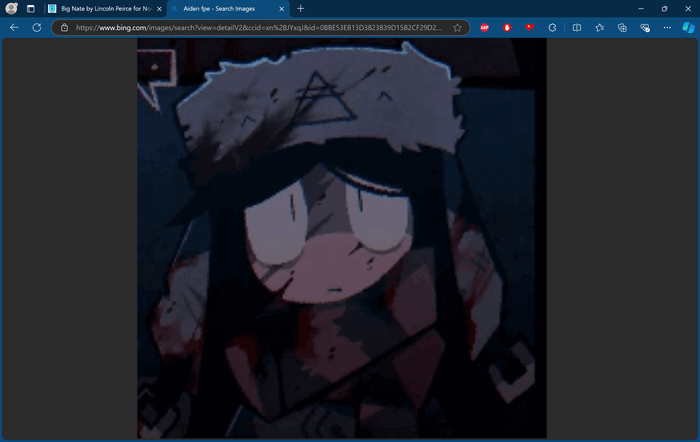
Task: Switch to the Big Nate tab
Action: [105, 8]
